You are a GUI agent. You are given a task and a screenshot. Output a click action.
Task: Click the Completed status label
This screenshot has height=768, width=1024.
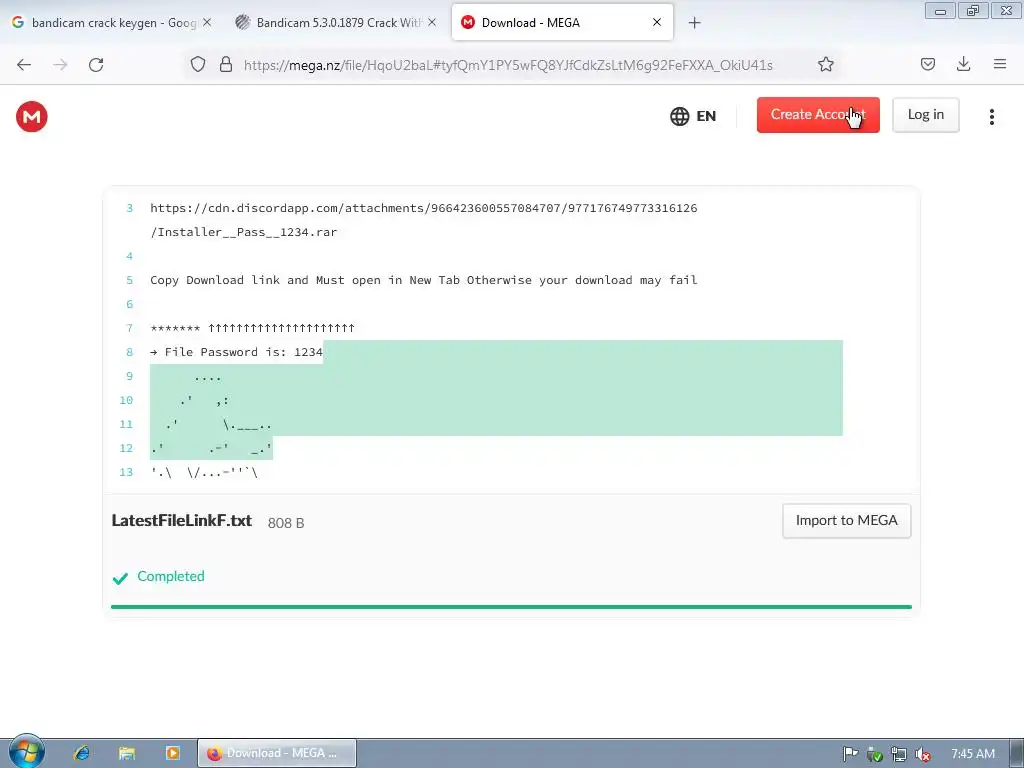[170, 576]
